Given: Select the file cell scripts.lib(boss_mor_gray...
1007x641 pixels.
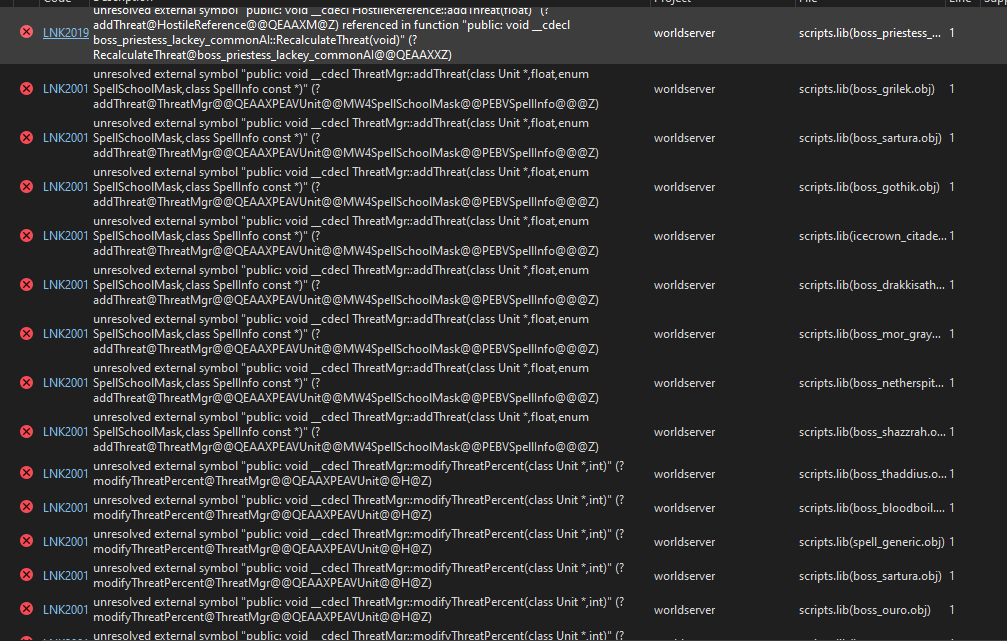Looking at the screenshot, I should click(870, 335).
